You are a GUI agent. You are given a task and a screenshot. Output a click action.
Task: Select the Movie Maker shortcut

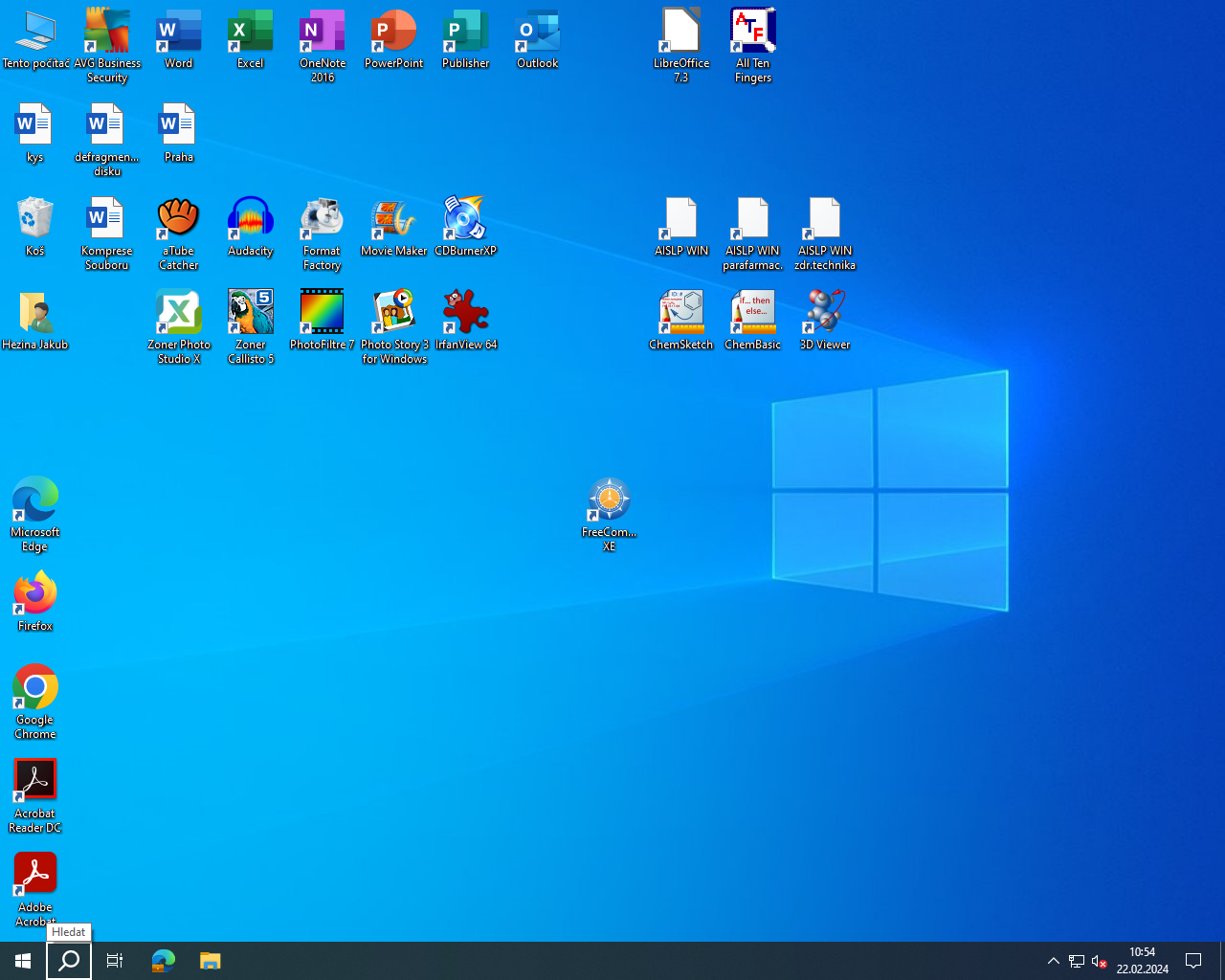pyautogui.click(x=394, y=227)
